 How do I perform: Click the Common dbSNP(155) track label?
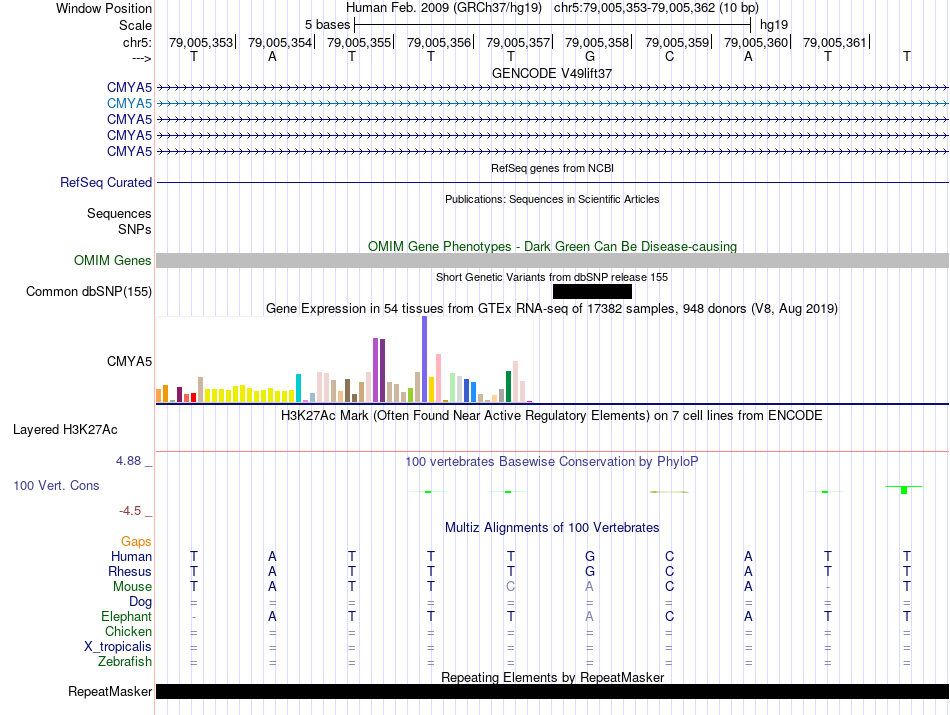pyautogui.click(x=88, y=292)
